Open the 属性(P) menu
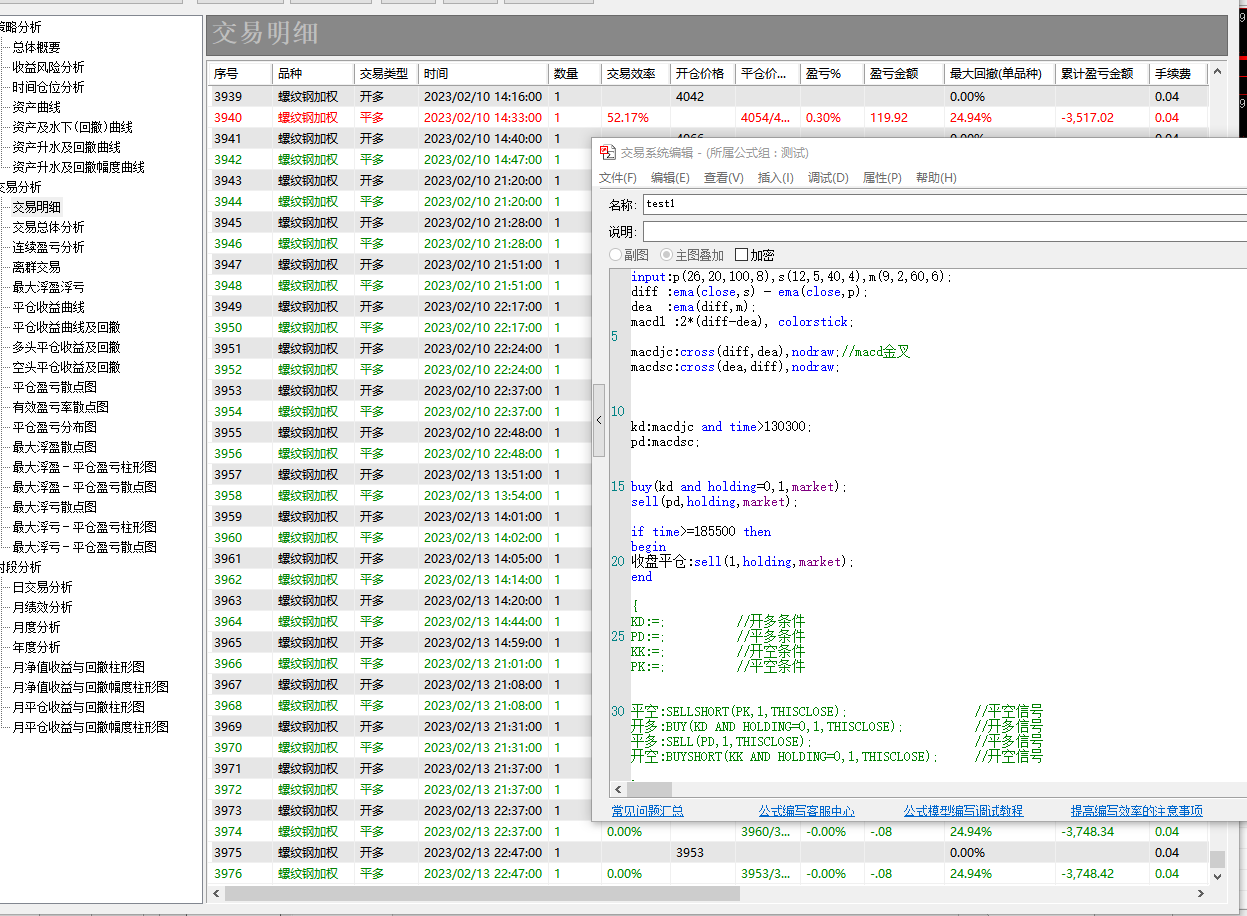Screen dimensions: 1247x916 click(882, 177)
